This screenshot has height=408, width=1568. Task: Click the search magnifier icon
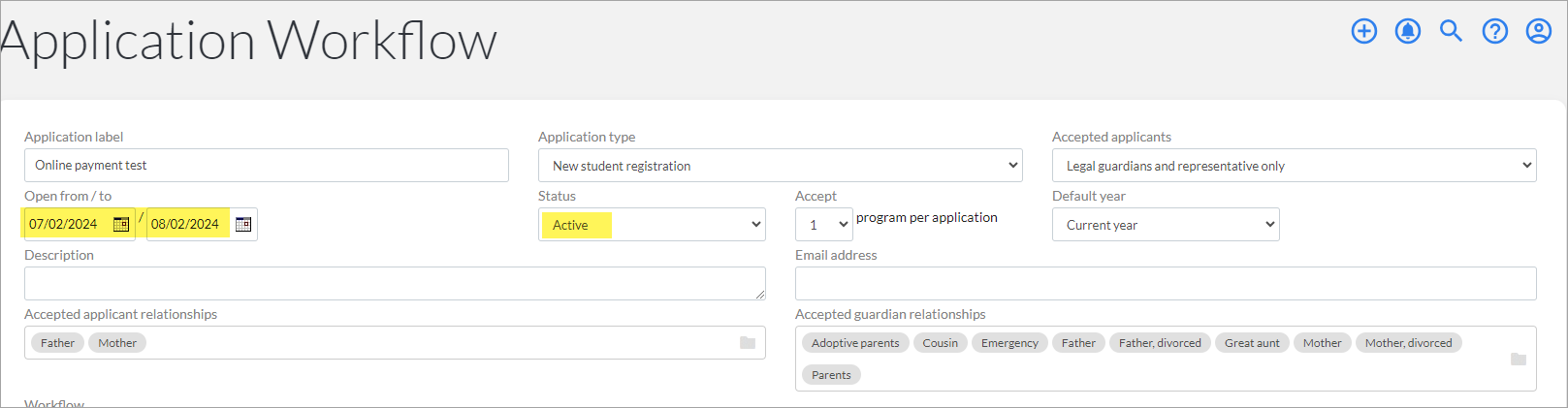coord(1451,31)
